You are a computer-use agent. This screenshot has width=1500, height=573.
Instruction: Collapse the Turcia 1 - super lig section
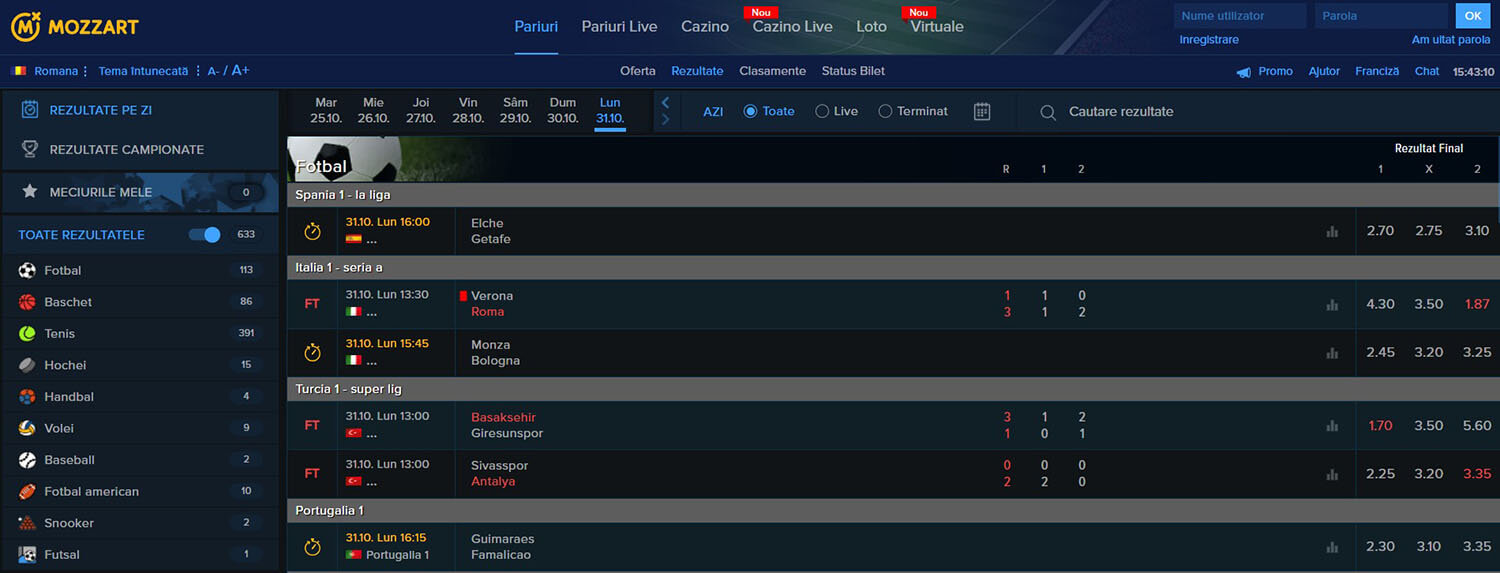coord(893,388)
